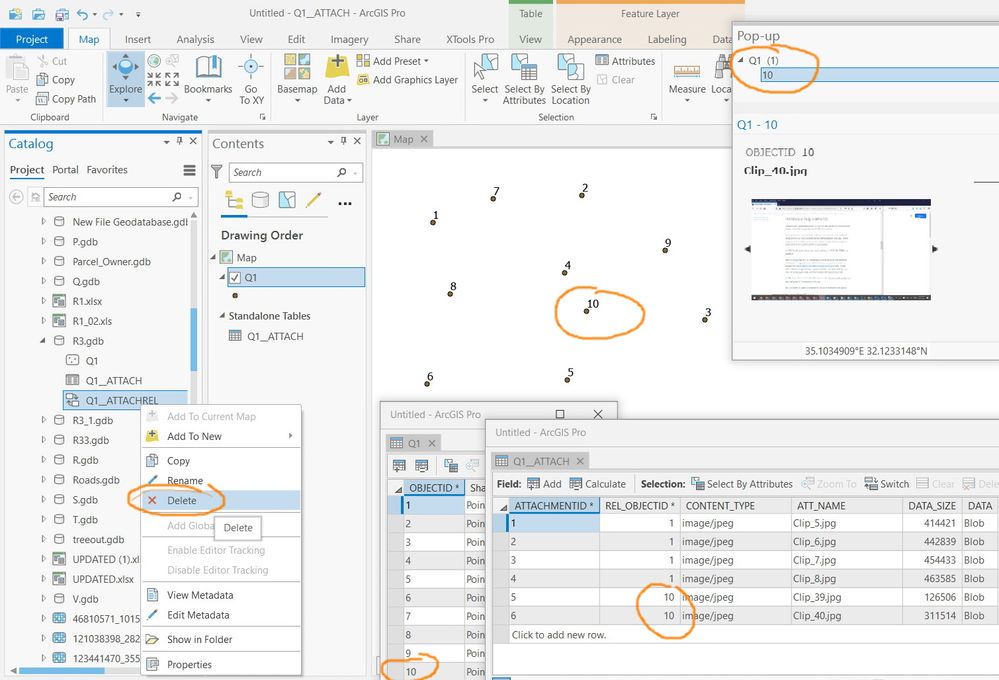
Task: Open the Project backstage tab
Action: tap(32, 39)
